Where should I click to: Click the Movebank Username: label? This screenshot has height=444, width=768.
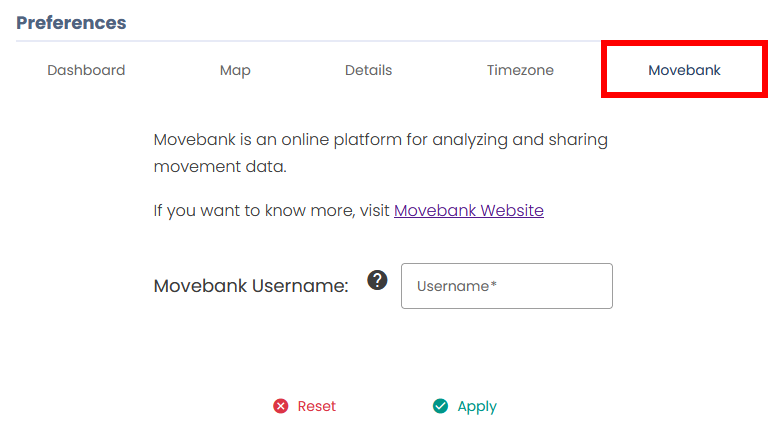pos(251,286)
